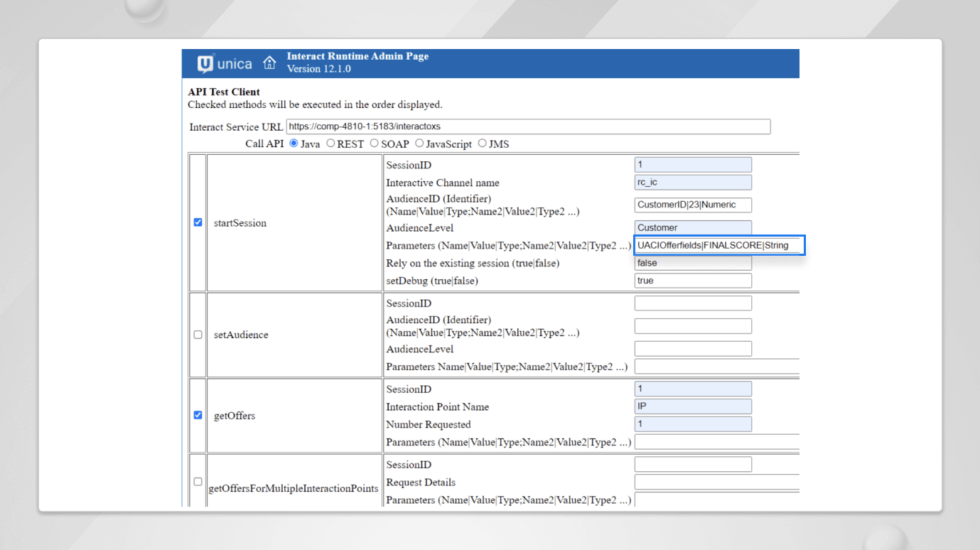Toggle the getOffers method checkbox
980x550 pixels.
[198, 415]
